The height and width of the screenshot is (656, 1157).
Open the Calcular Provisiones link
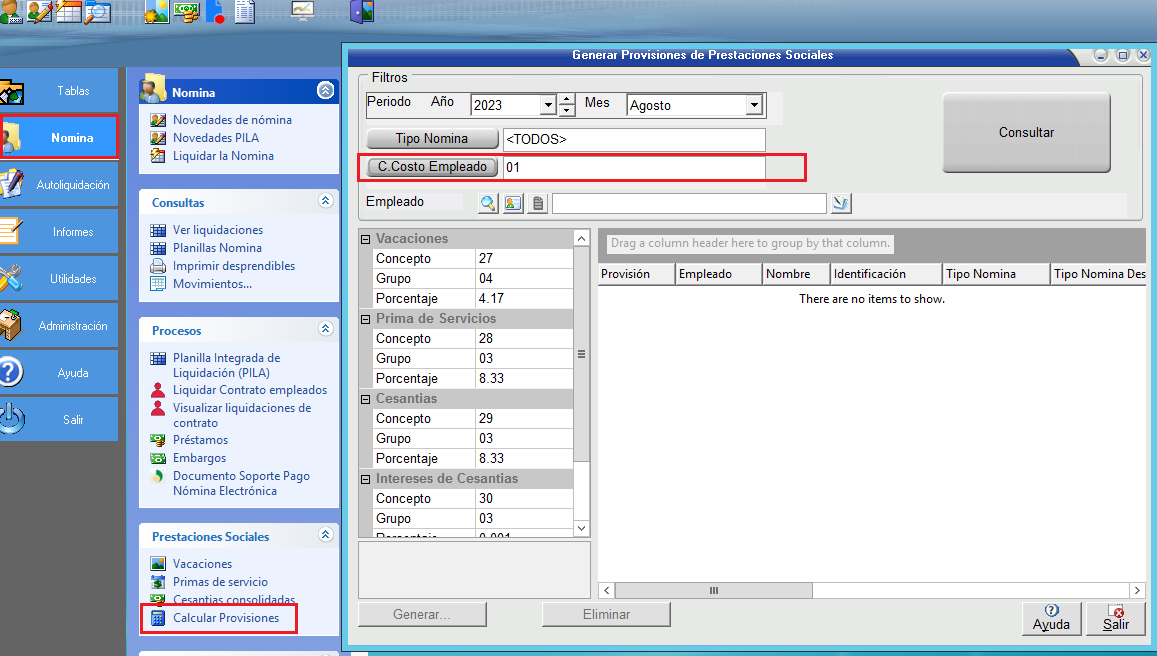pos(225,618)
